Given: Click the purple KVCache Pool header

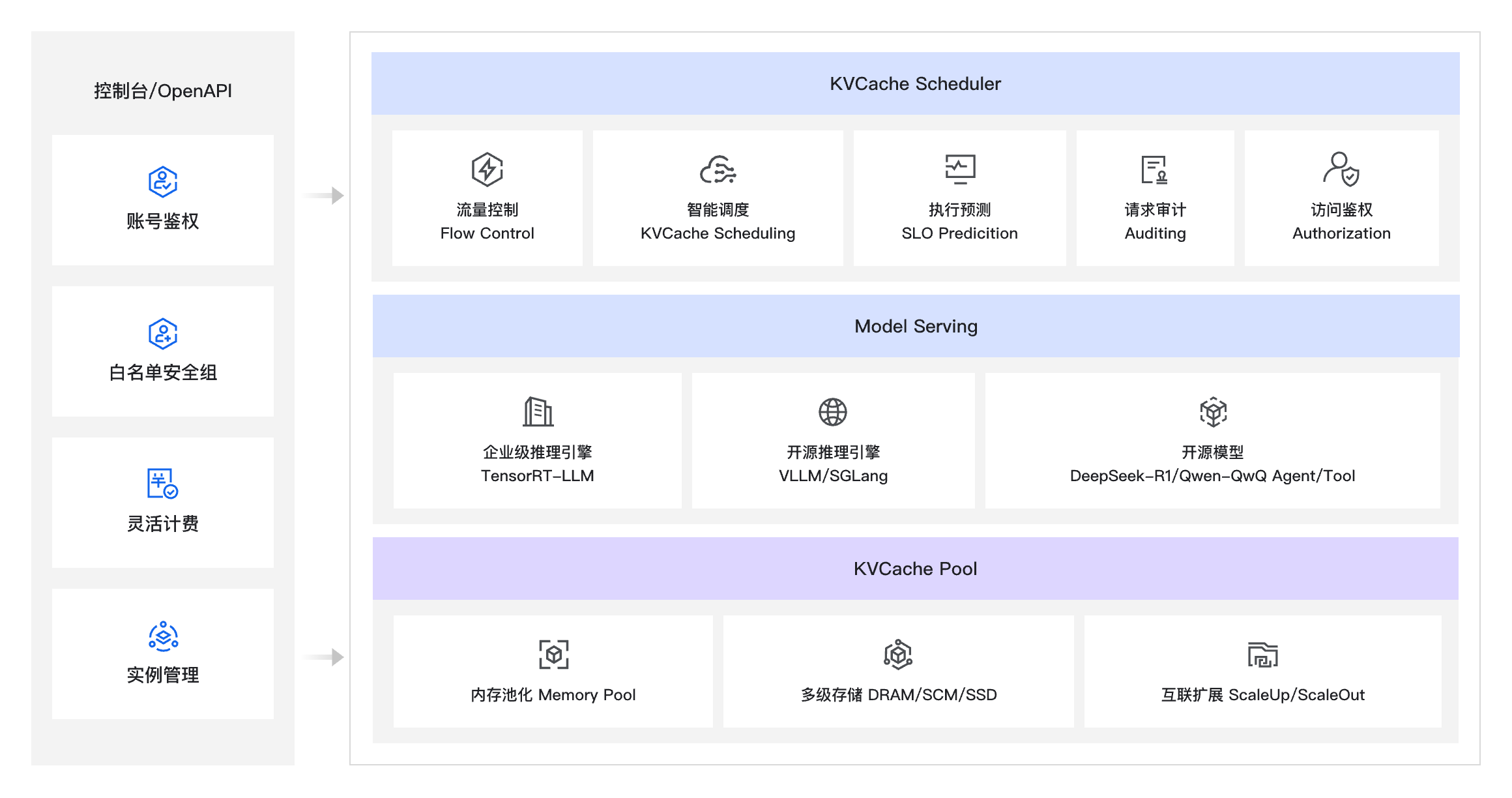Looking at the screenshot, I should [x=915, y=569].
